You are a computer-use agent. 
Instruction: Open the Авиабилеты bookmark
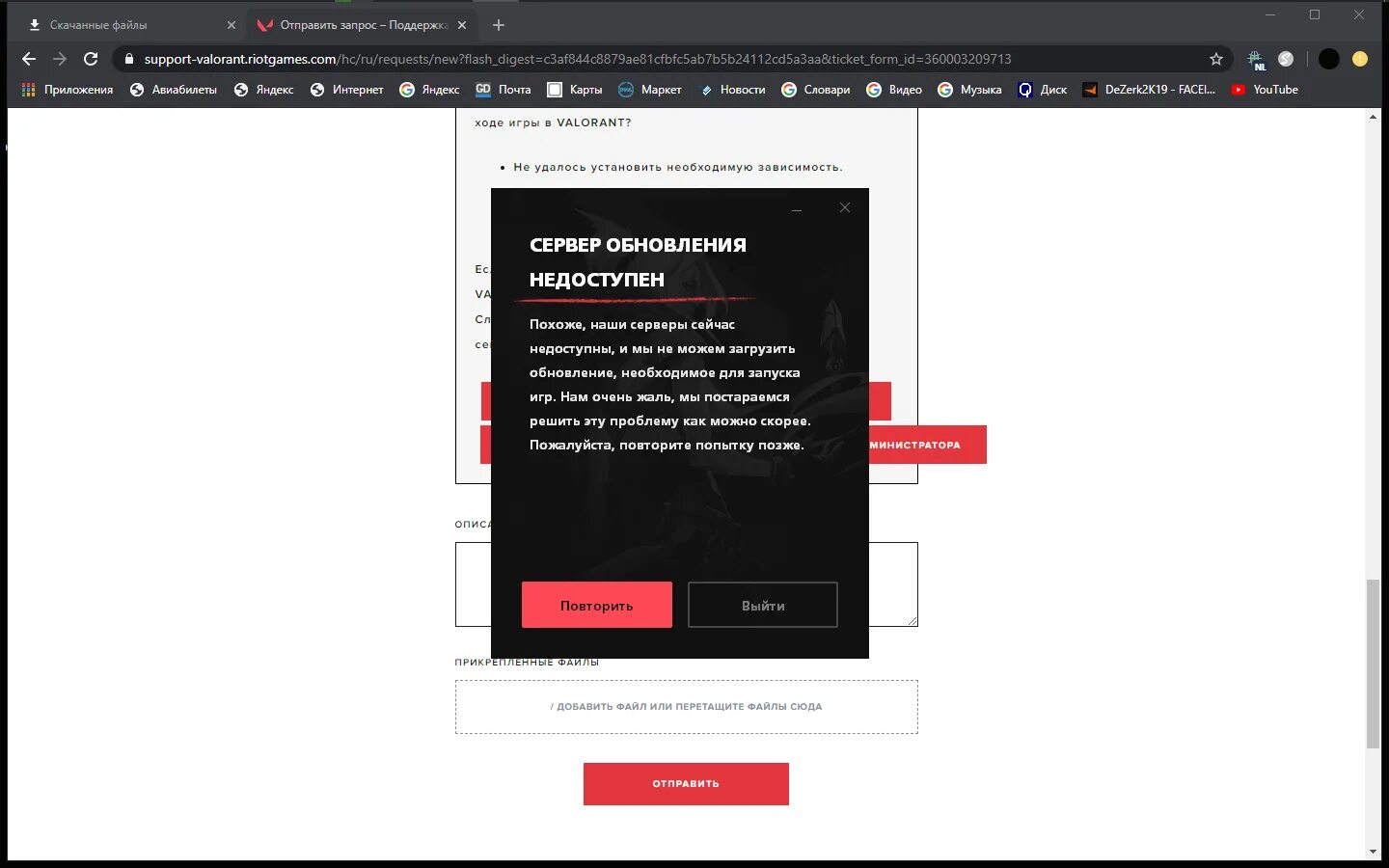[x=174, y=90]
